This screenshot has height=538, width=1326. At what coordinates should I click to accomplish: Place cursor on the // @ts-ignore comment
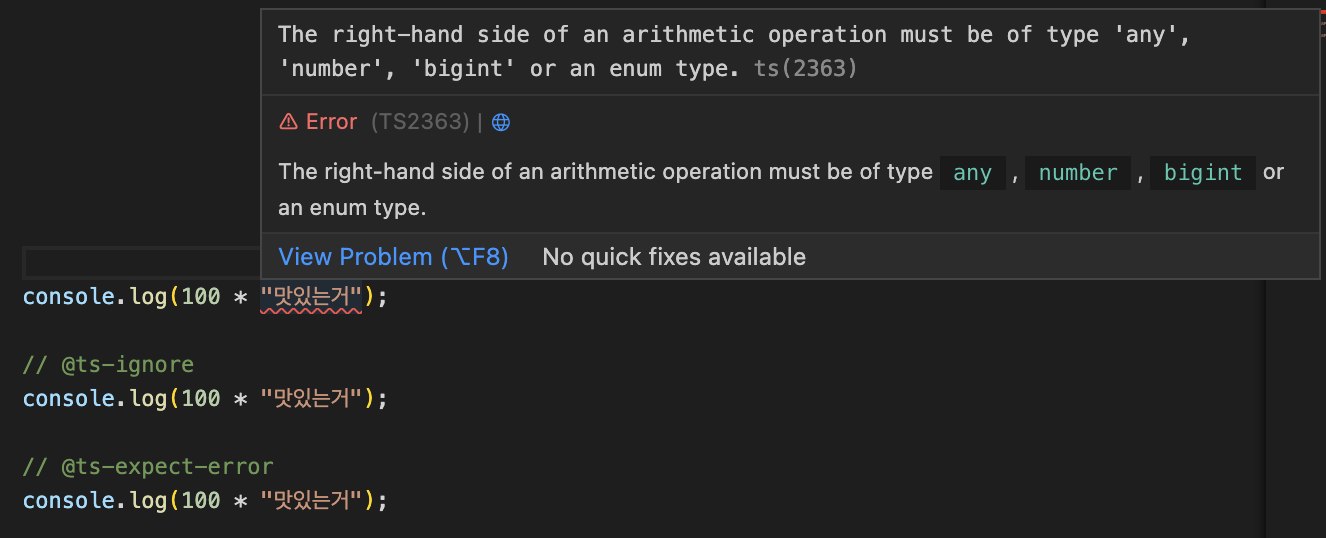(108, 364)
